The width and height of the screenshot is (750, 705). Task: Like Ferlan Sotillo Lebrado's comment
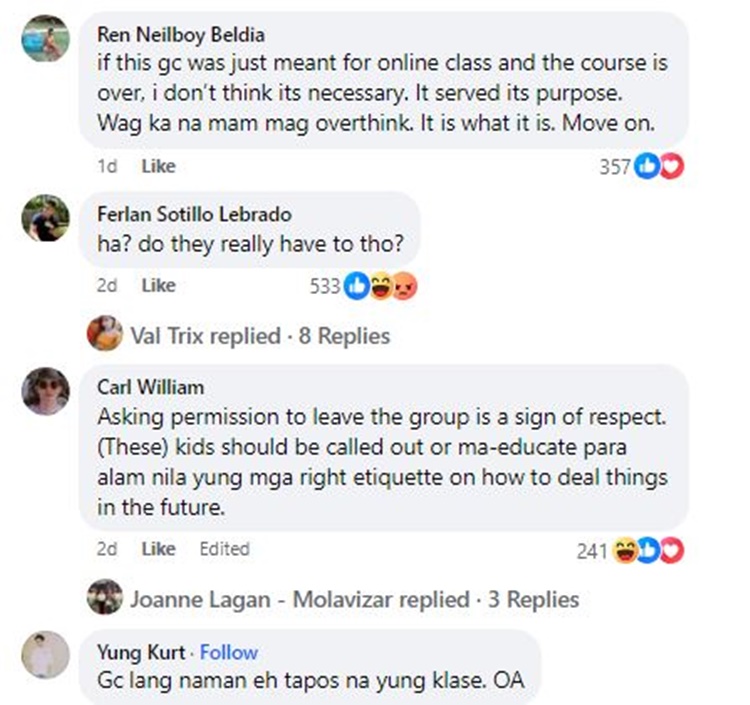tap(158, 286)
